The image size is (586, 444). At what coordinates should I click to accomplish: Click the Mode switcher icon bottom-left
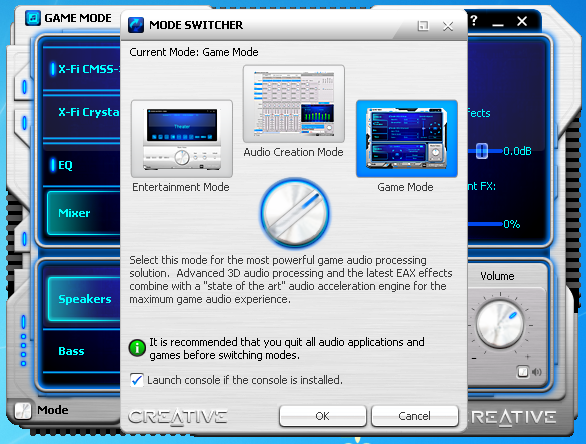[x=23, y=411]
